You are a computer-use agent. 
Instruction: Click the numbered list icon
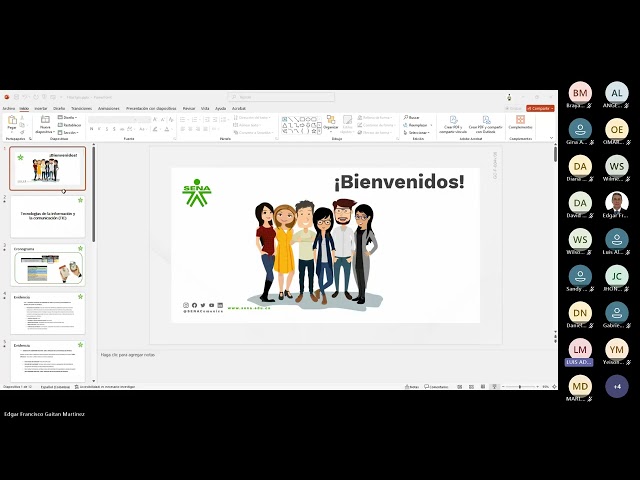[195, 119]
